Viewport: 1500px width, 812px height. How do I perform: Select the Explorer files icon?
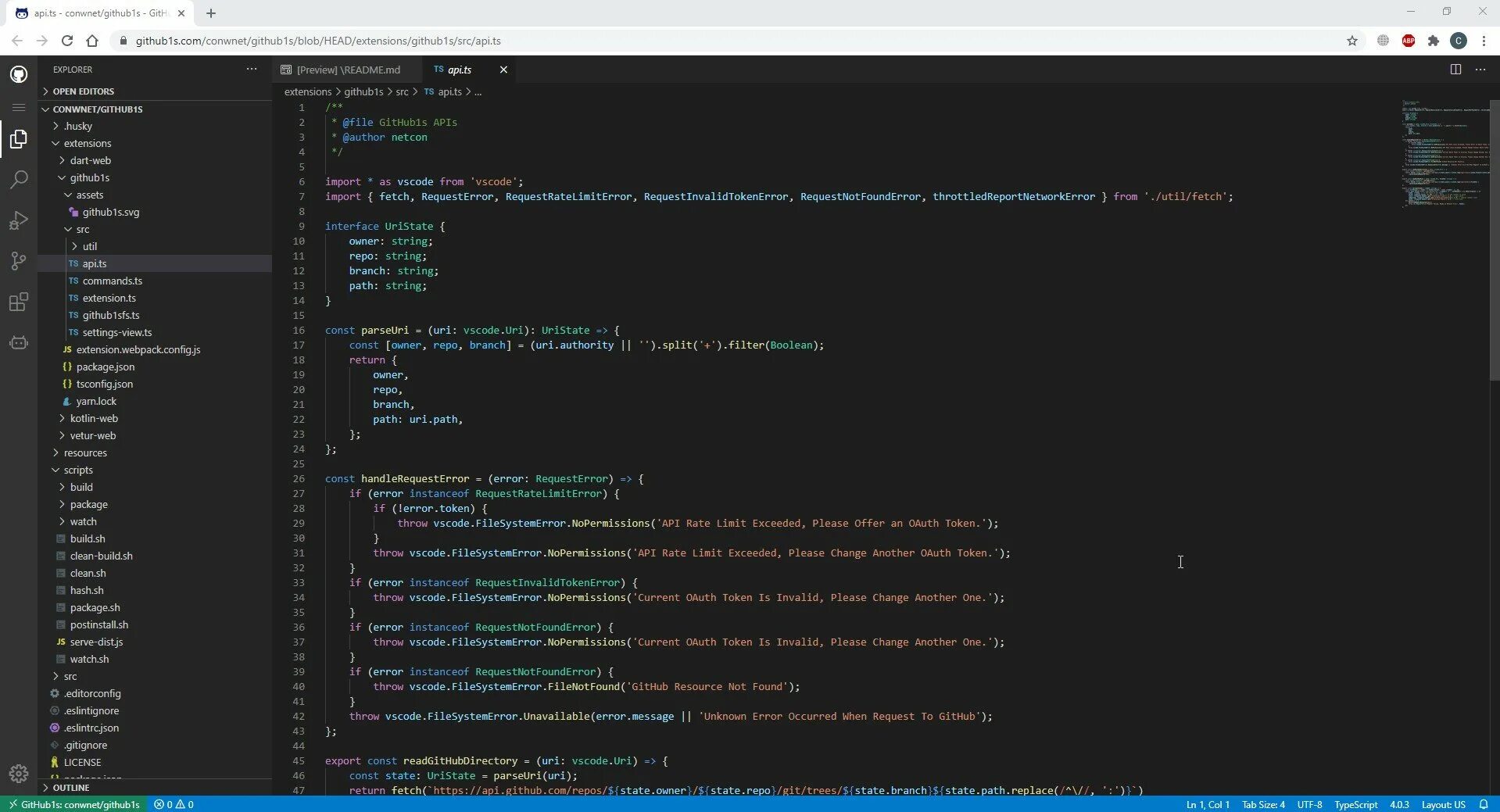19,139
